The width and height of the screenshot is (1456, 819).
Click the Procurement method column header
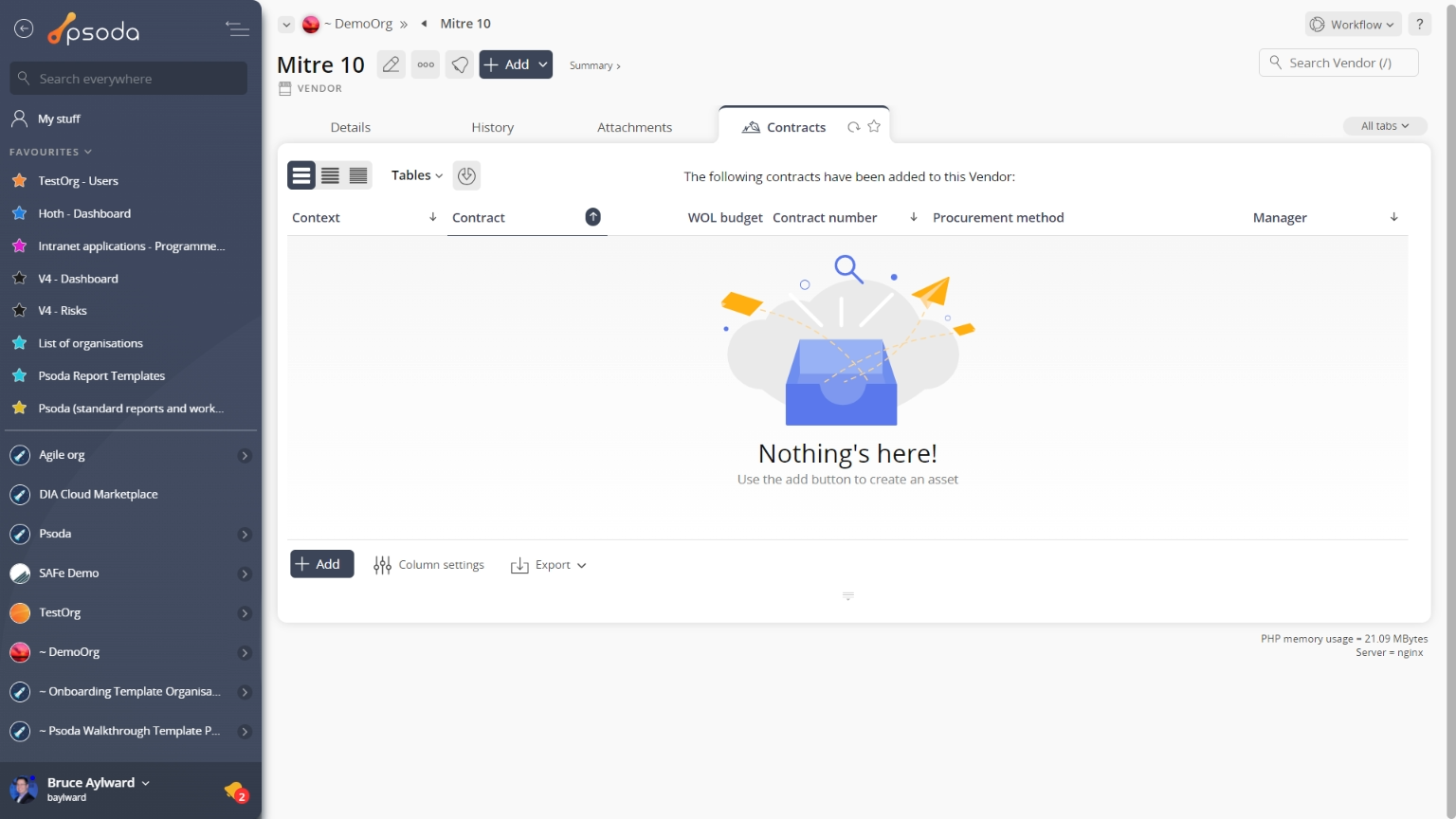click(x=998, y=217)
